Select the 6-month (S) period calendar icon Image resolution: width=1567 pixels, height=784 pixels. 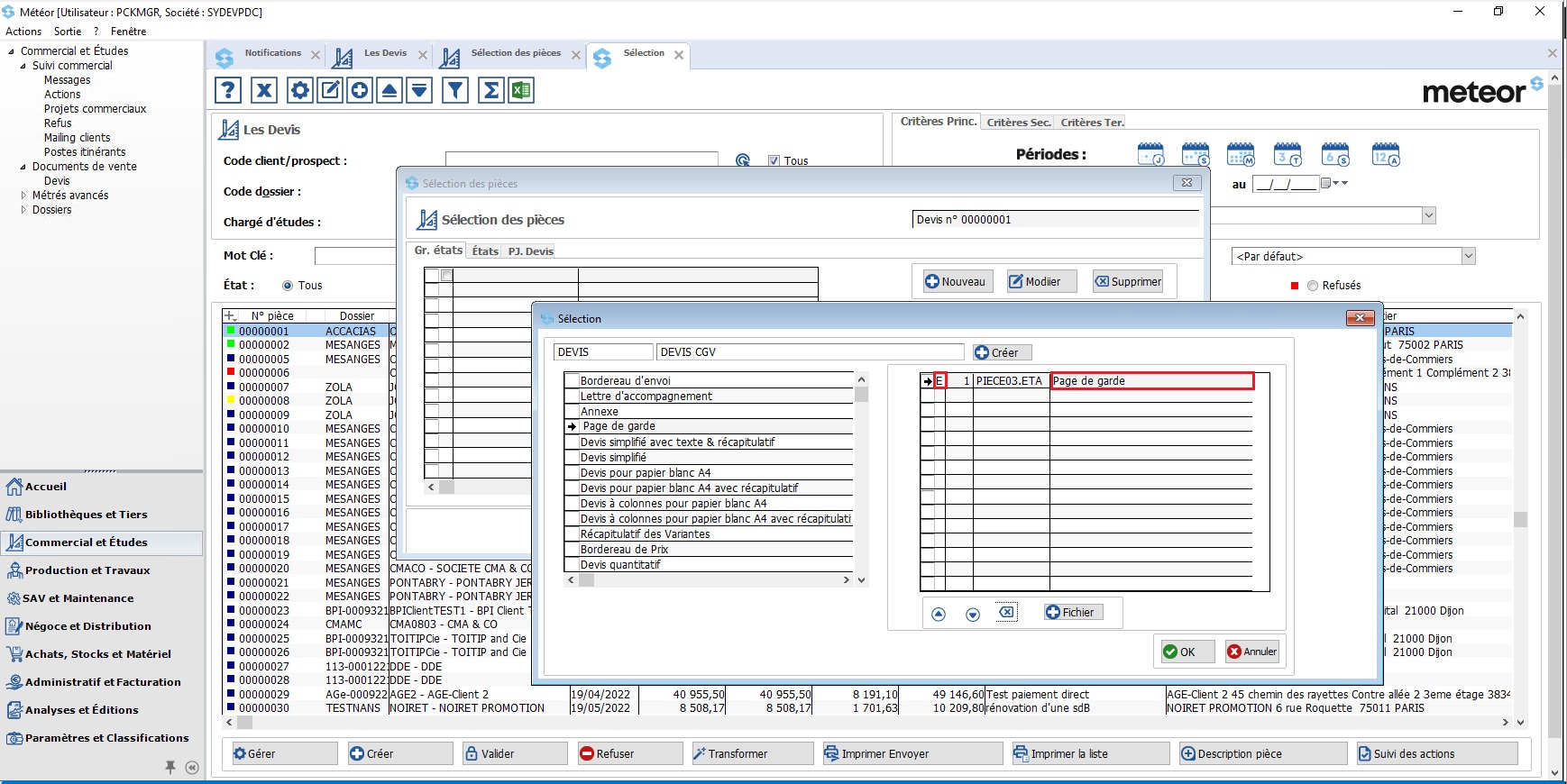(1336, 155)
